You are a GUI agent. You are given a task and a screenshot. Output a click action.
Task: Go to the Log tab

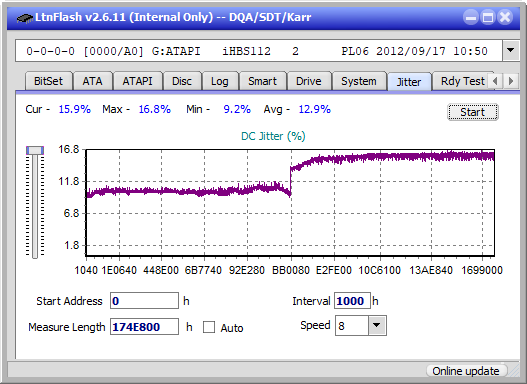coord(219,81)
